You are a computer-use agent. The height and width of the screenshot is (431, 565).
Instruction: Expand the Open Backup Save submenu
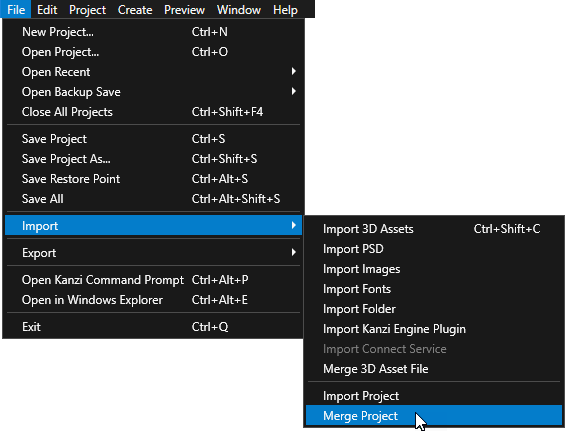[154, 92]
